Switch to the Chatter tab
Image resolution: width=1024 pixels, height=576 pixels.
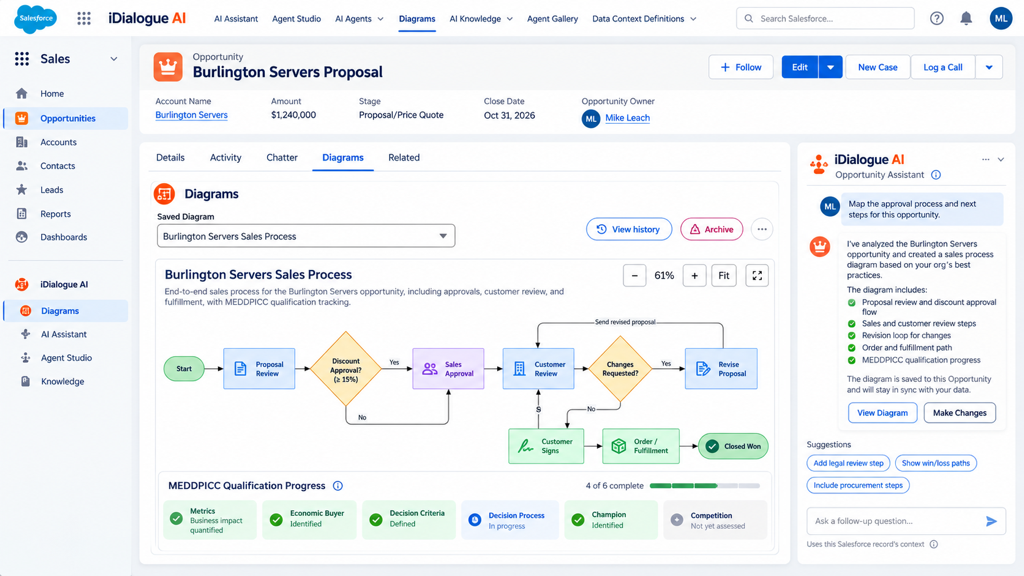[x=282, y=157]
